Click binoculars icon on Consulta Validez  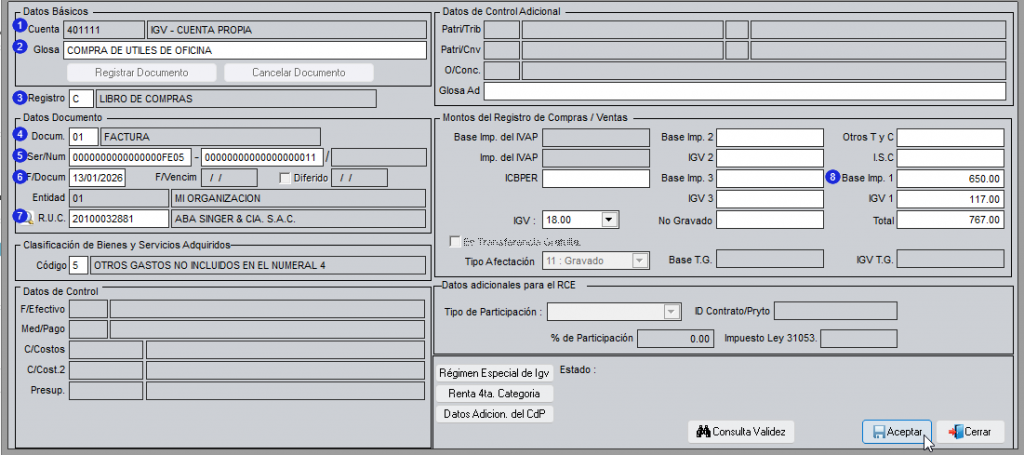click(703, 431)
